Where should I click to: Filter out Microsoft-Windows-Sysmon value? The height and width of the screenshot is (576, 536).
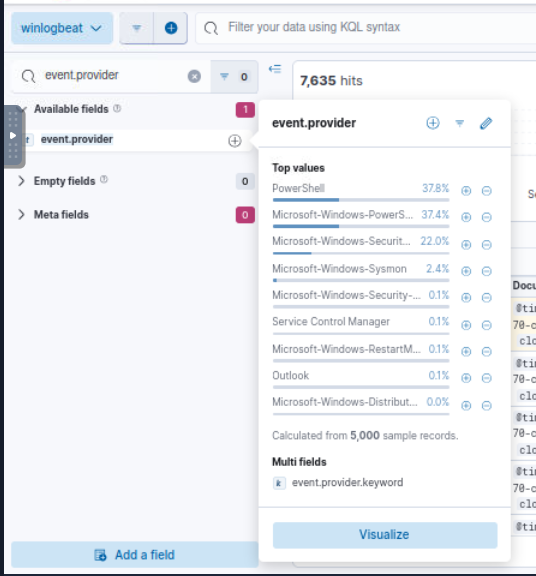(486, 271)
